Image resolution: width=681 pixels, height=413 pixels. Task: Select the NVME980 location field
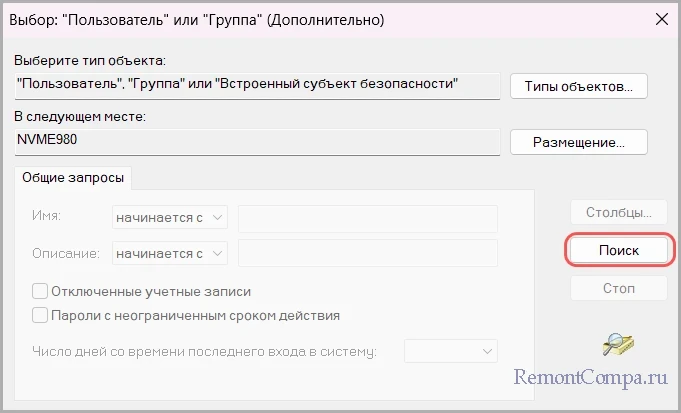click(x=258, y=142)
